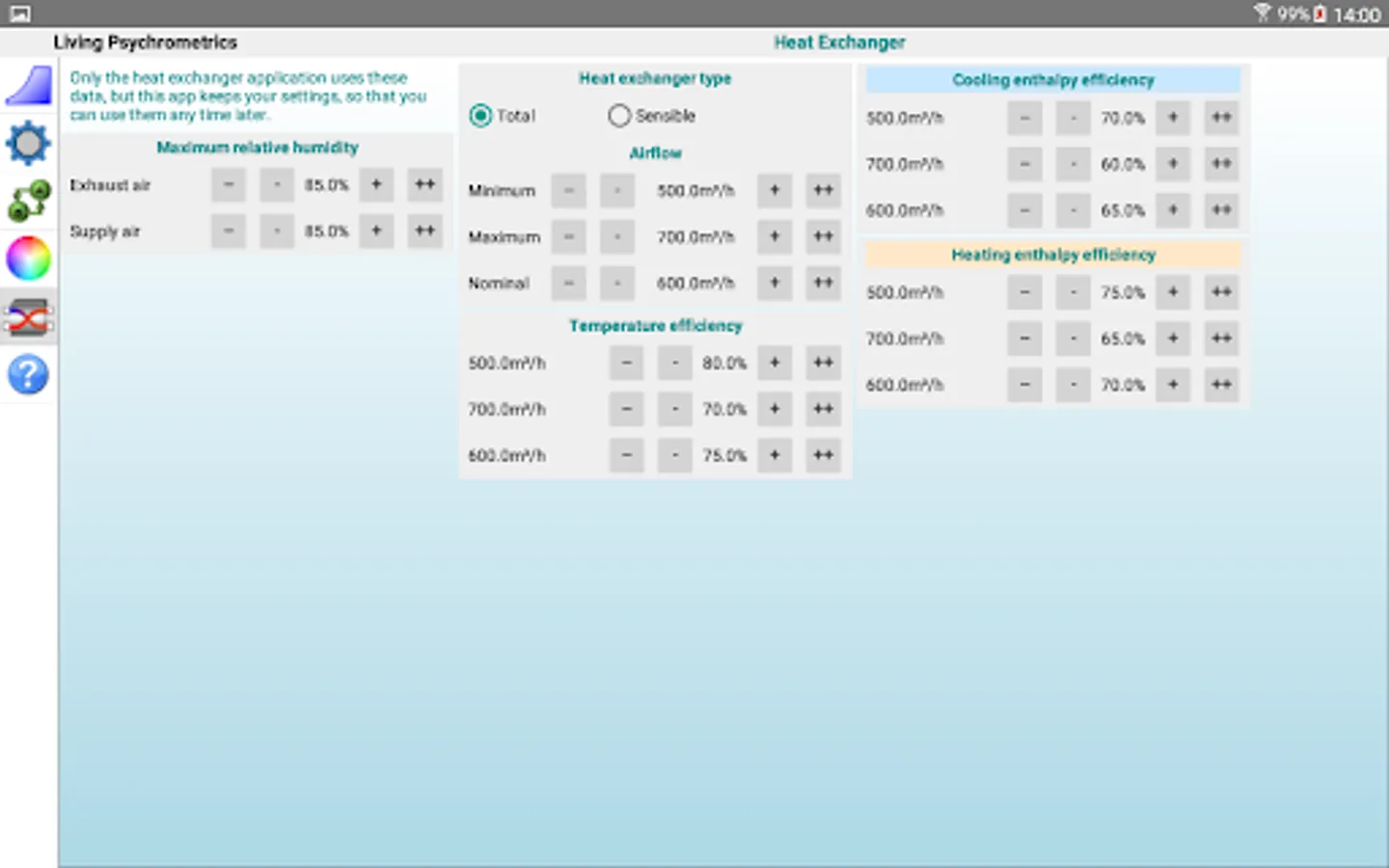Screen dimensions: 1389x868
Task: Decrease 500 m³/h heating enthalpy efficiency small minus
Action: (1074, 292)
